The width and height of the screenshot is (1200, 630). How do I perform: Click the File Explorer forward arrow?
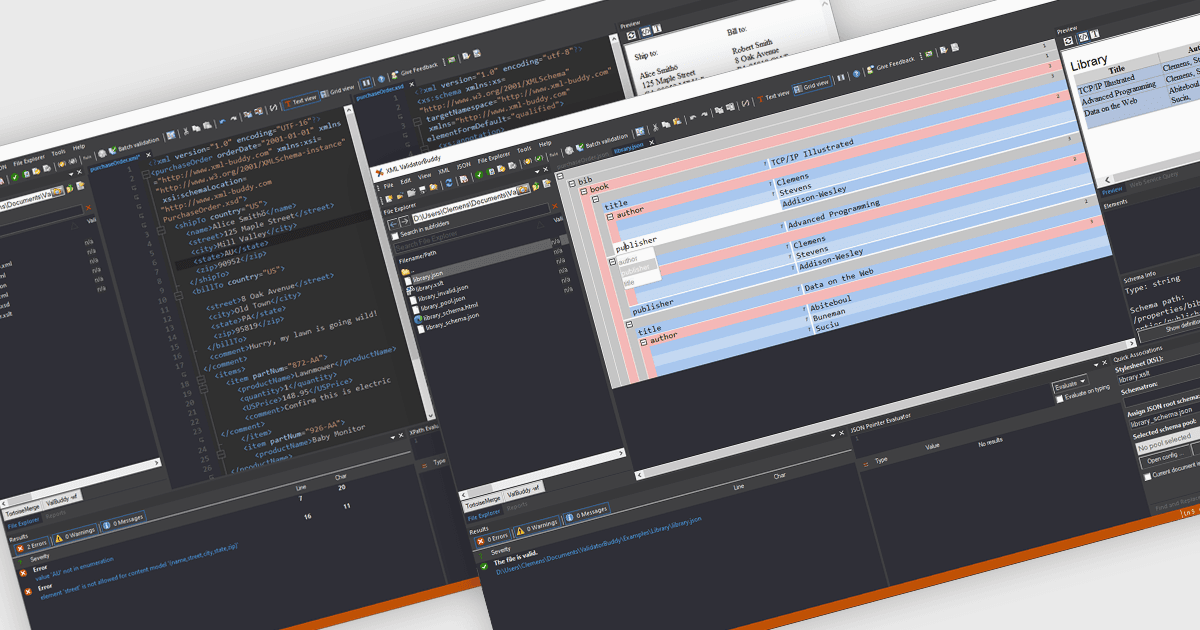[x=405, y=221]
